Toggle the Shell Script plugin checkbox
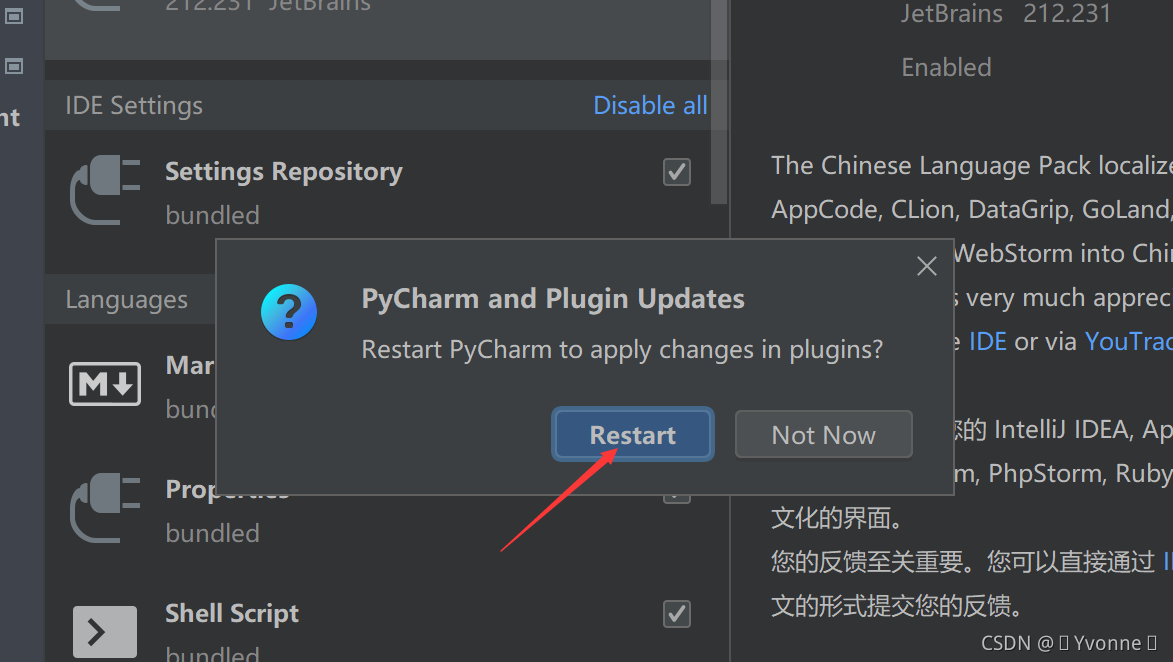The image size is (1173, 662). tap(676, 614)
